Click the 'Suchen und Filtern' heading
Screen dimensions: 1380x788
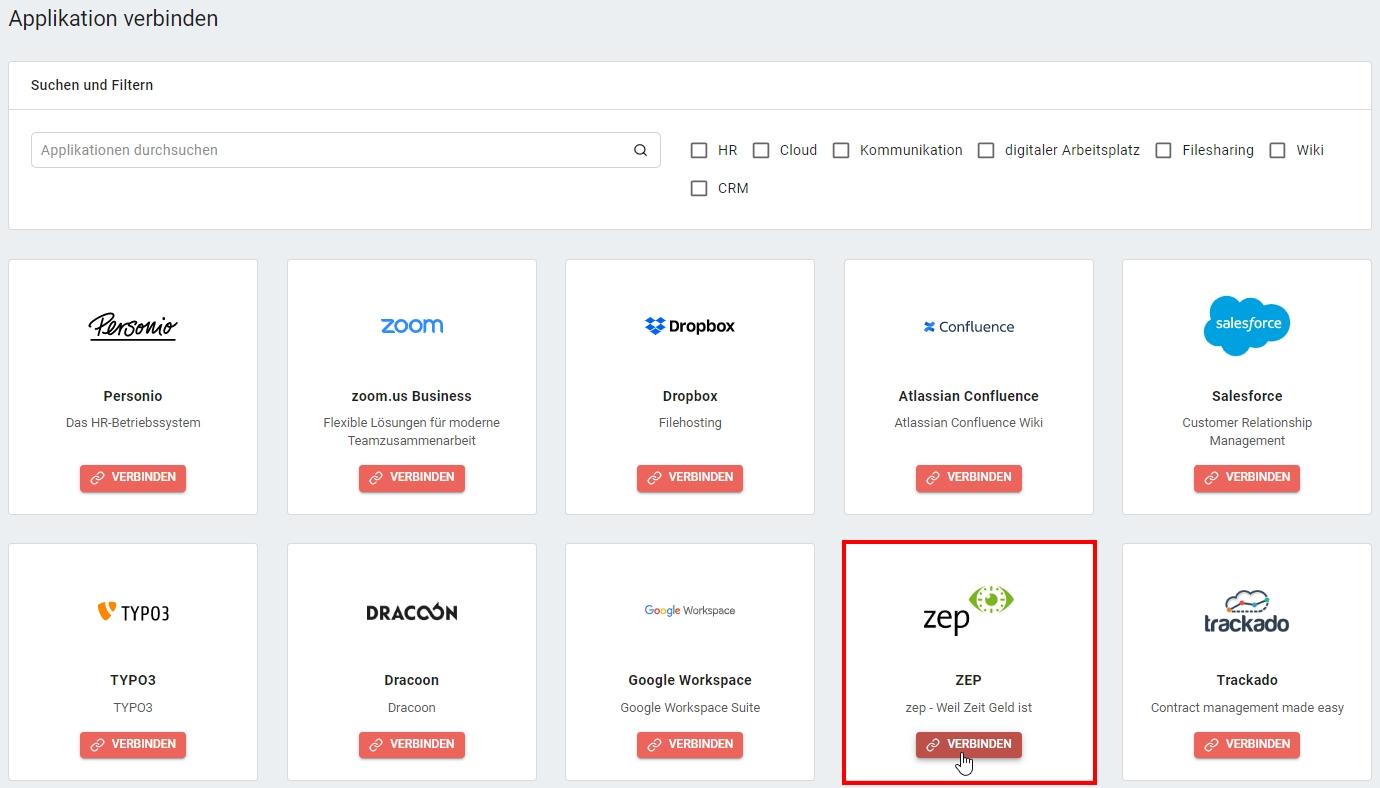tap(92, 85)
